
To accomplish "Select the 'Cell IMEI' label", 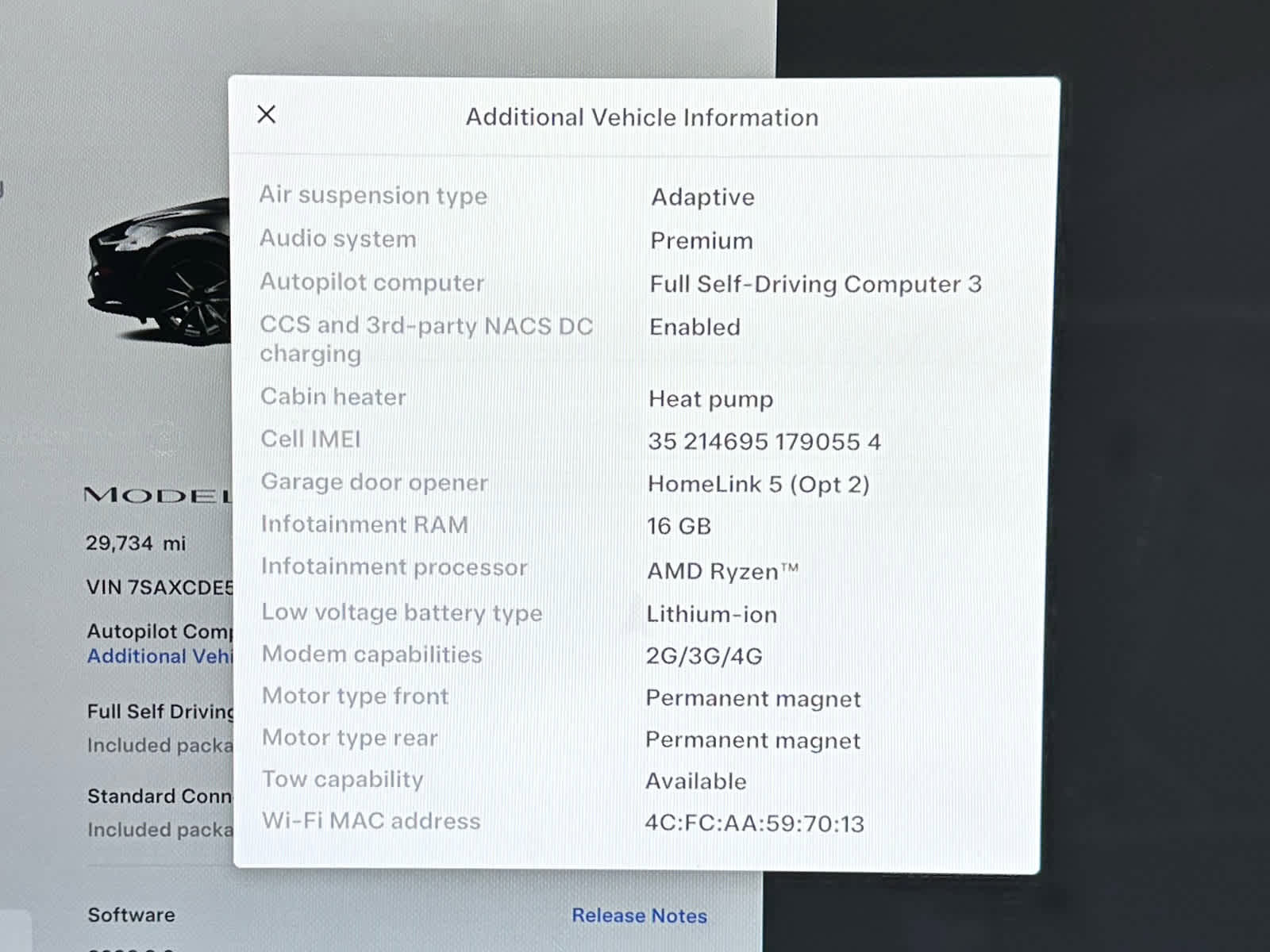I will pyautogui.click(x=310, y=439).
